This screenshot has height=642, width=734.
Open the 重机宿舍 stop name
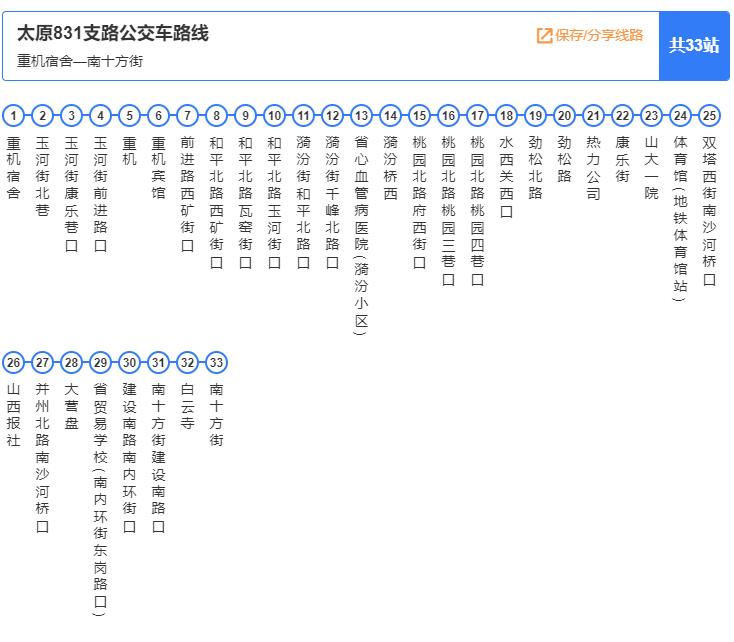14,168
